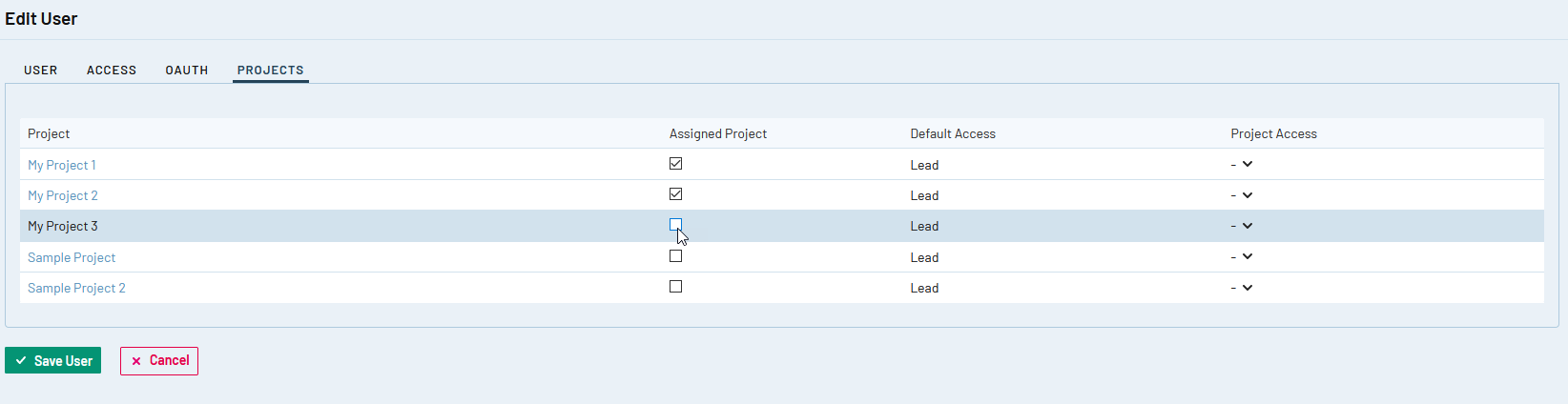The width and height of the screenshot is (1568, 404).
Task: Go to the Sample Project 2 link
Action: click(x=76, y=289)
